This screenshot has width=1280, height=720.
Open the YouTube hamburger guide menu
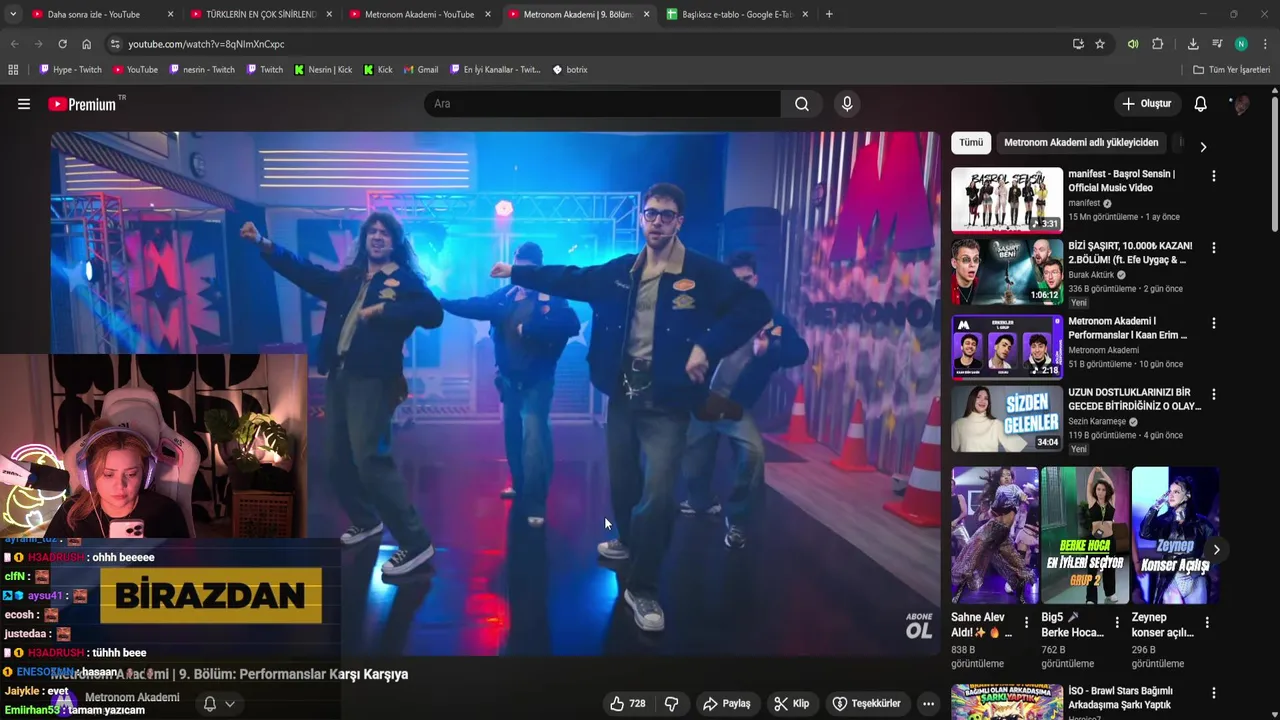pos(24,104)
